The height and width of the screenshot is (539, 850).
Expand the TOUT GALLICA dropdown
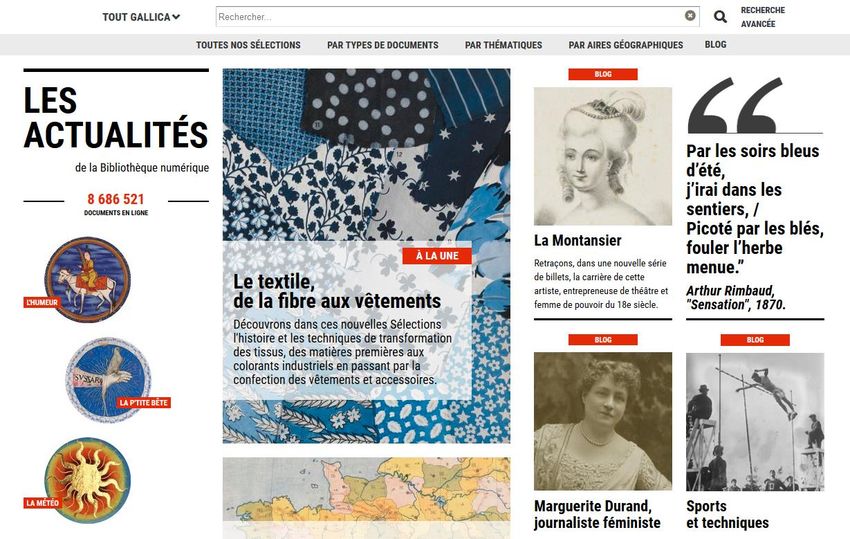(x=141, y=17)
